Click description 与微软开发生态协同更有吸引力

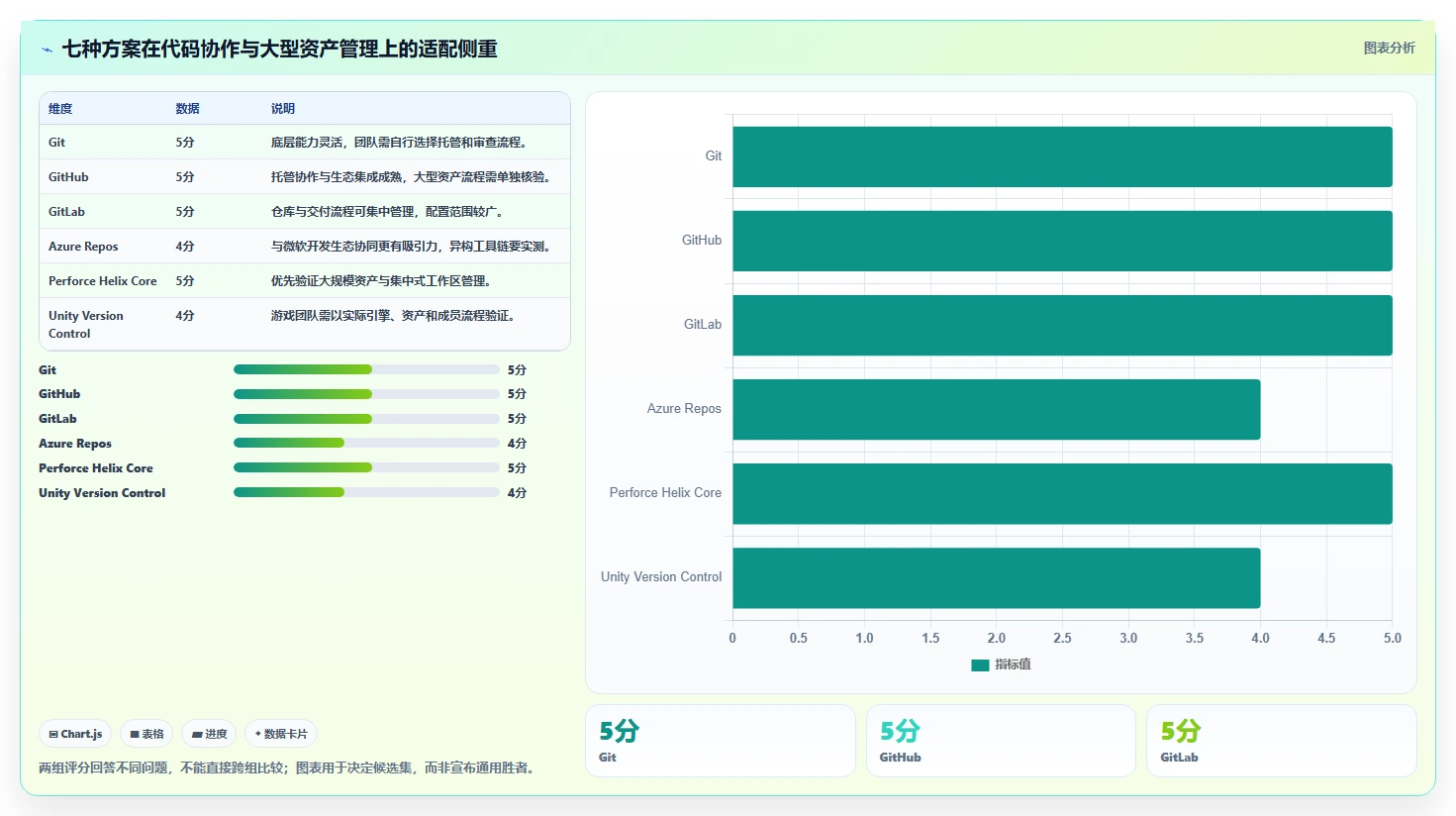pyautogui.click(x=411, y=247)
